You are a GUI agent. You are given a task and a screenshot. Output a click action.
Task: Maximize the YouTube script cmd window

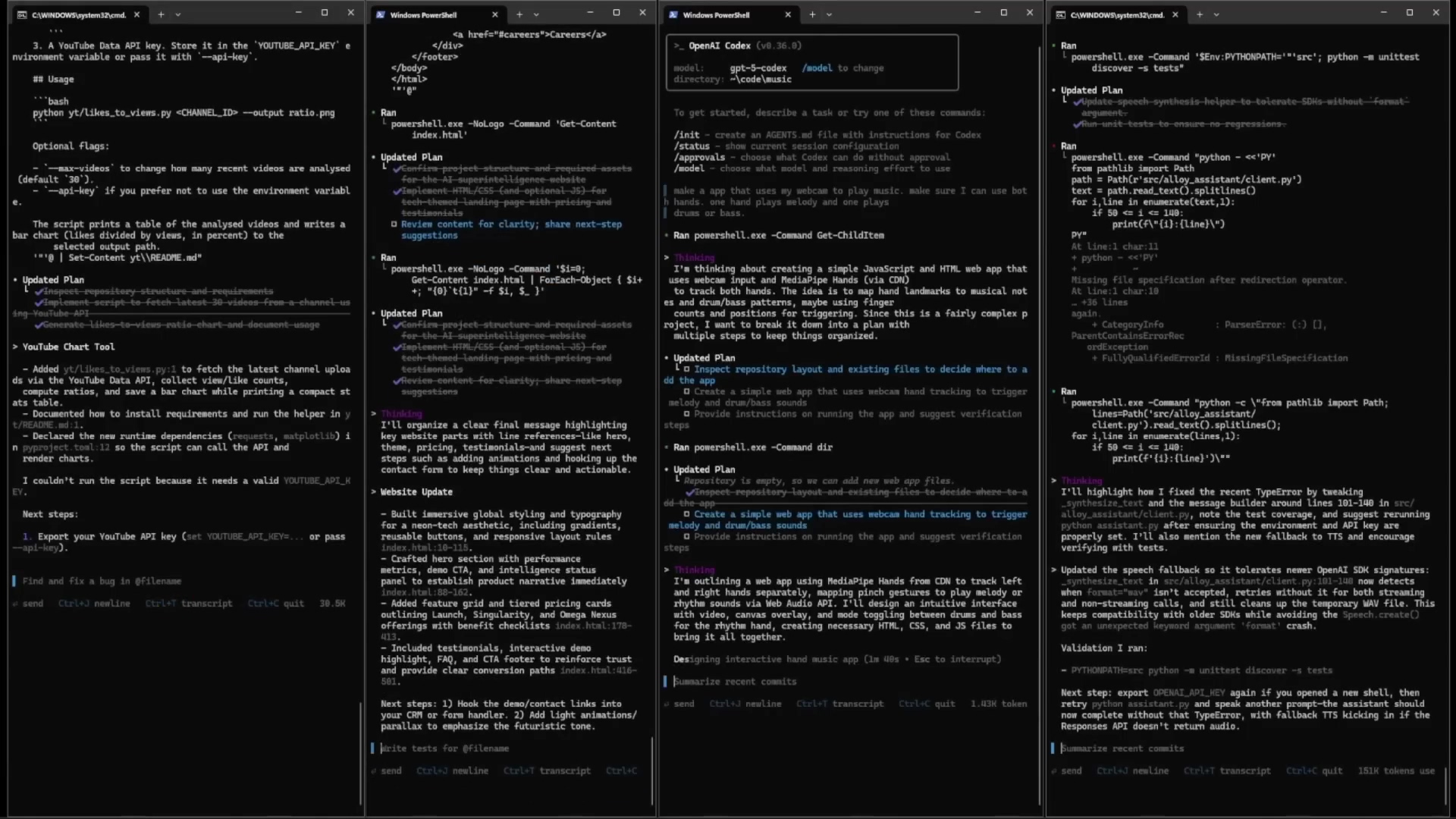click(325, 13)
